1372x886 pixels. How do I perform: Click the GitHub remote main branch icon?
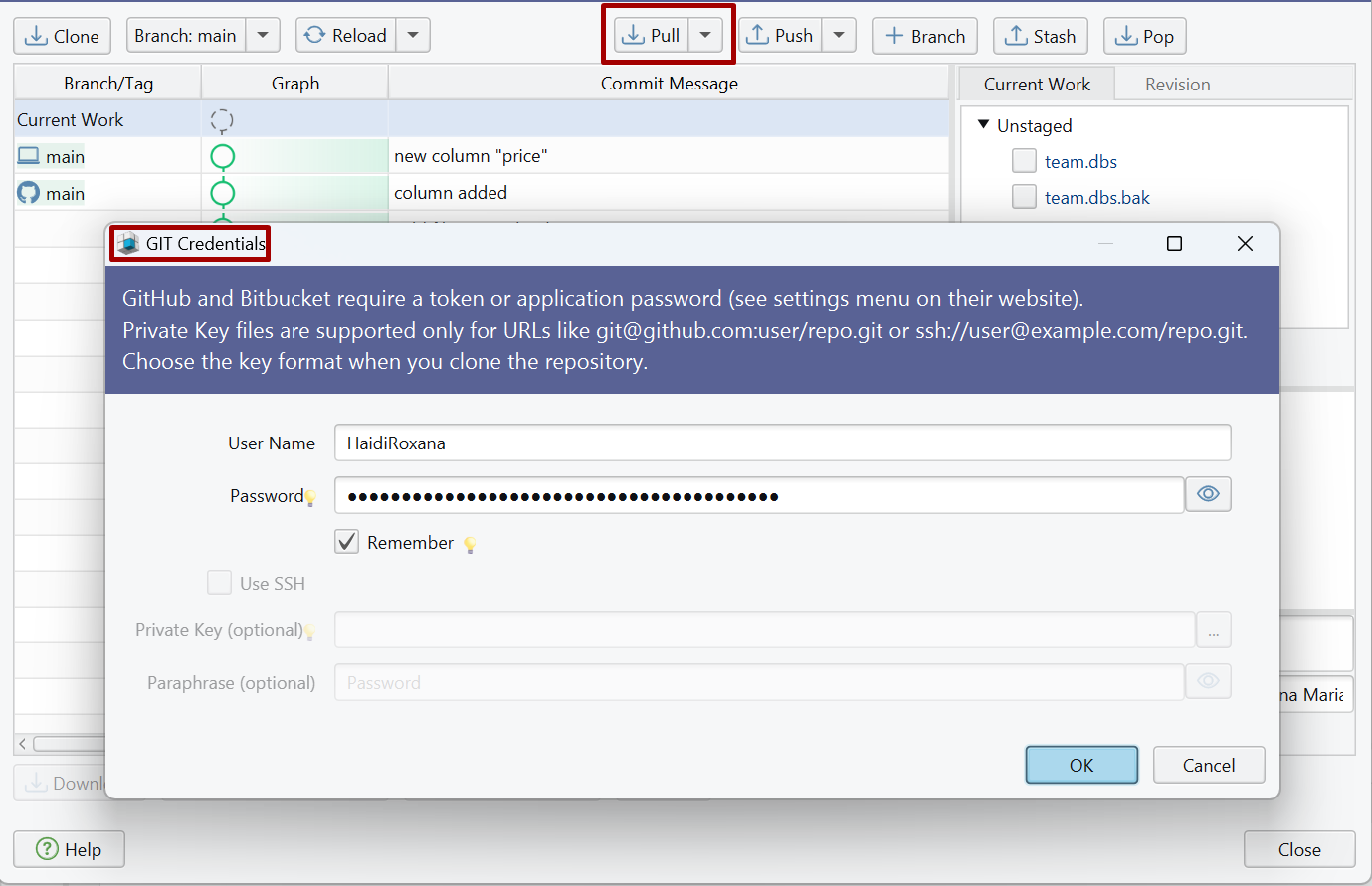pos(29,193)
